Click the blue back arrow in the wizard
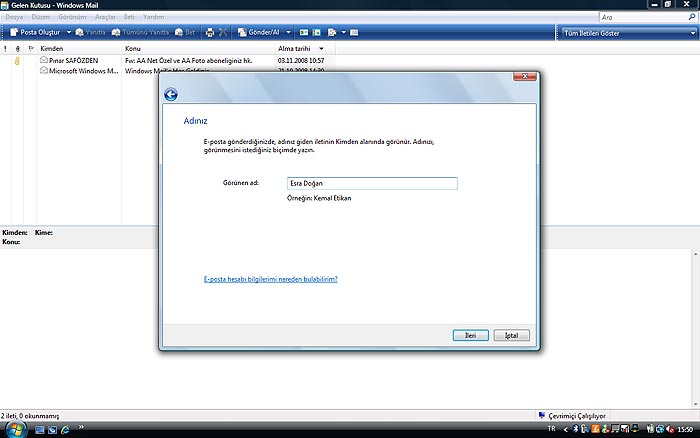The width and height of the screenshot is (700, 438). coord(171,95)
